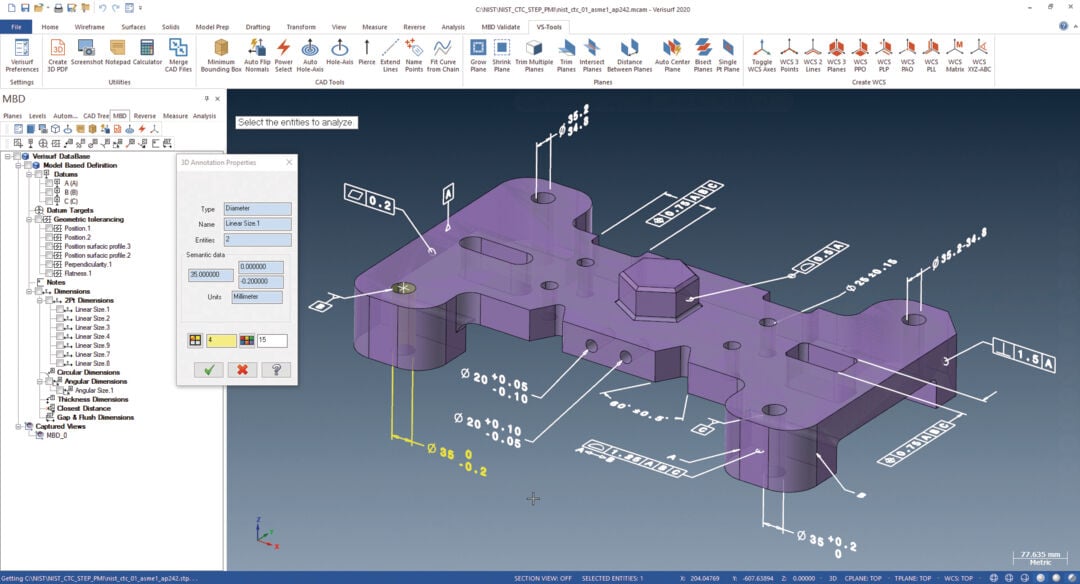The height and width of the screenshot is (584, 1080).
Task: Select the Screenshot tool in Utilities
Action: [x=89, y=48]
